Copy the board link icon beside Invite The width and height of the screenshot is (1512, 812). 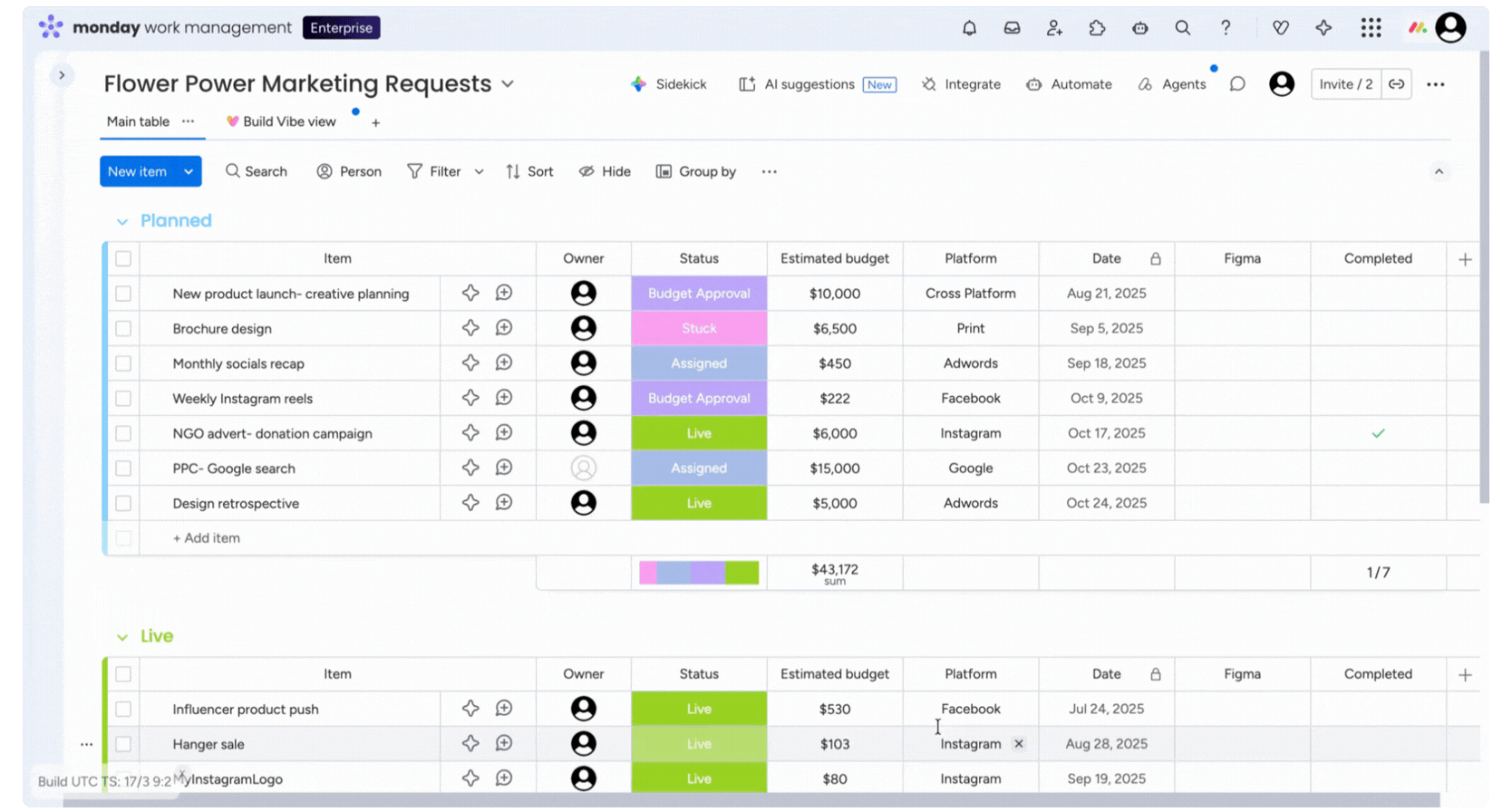(1397, 84)
